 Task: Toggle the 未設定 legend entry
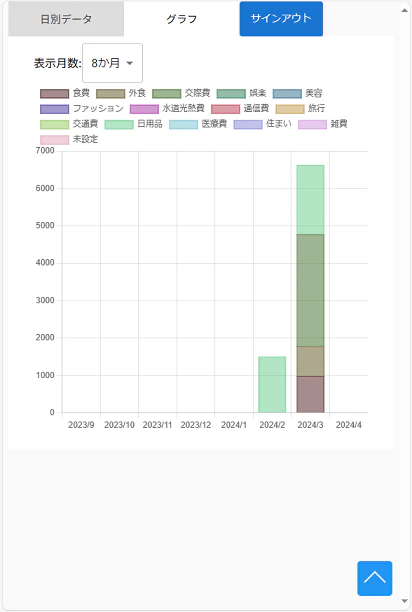69,139
